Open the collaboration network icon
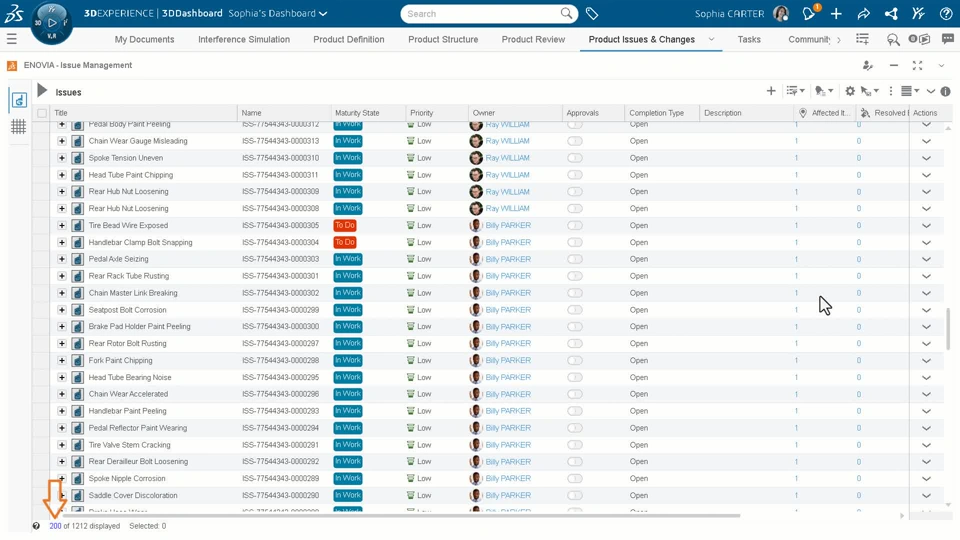 891,13
